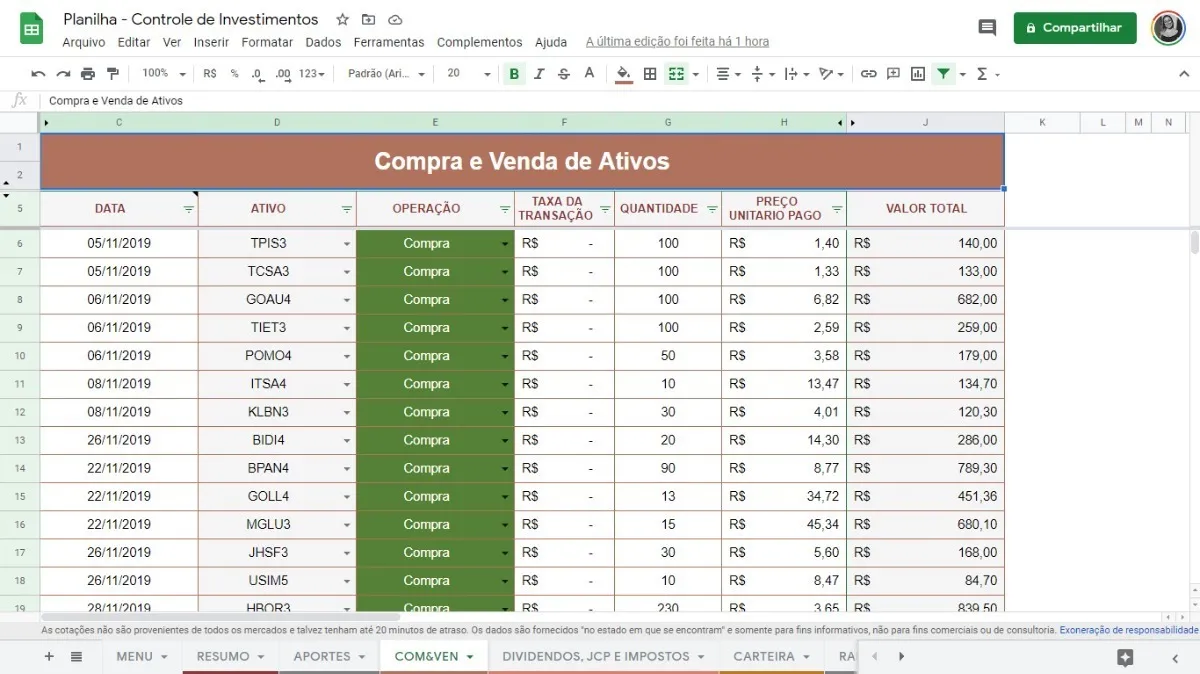Increase decimal places icon
The image size is (1200, 674).
tap(283, 74)
